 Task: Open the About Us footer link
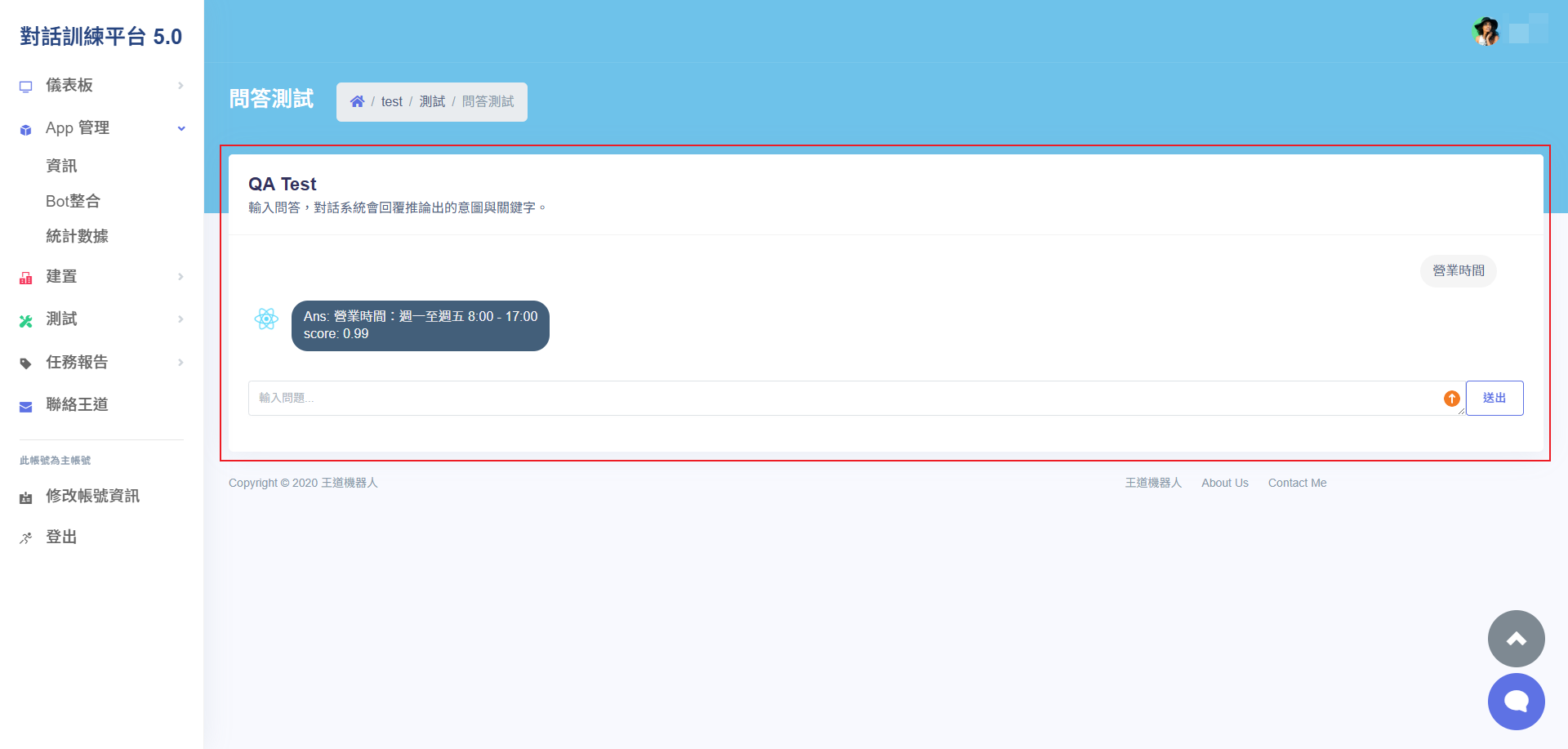coord(1225,483)
